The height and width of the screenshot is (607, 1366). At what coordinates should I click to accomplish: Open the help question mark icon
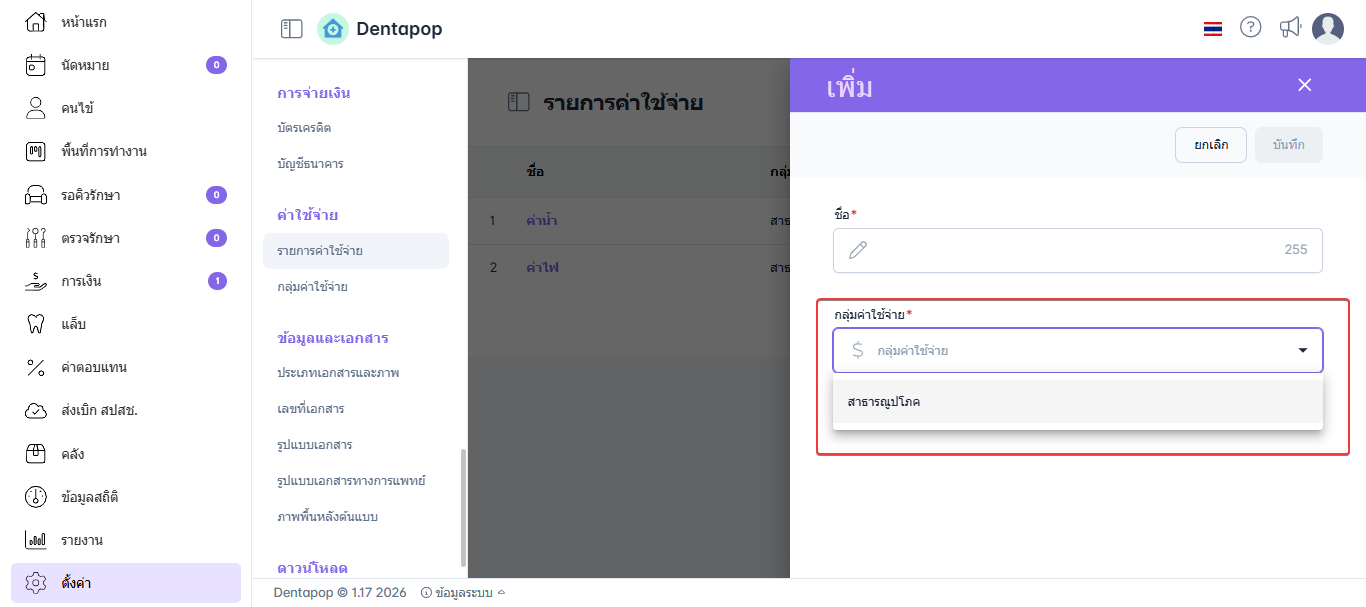click(x=1250, y=28)
